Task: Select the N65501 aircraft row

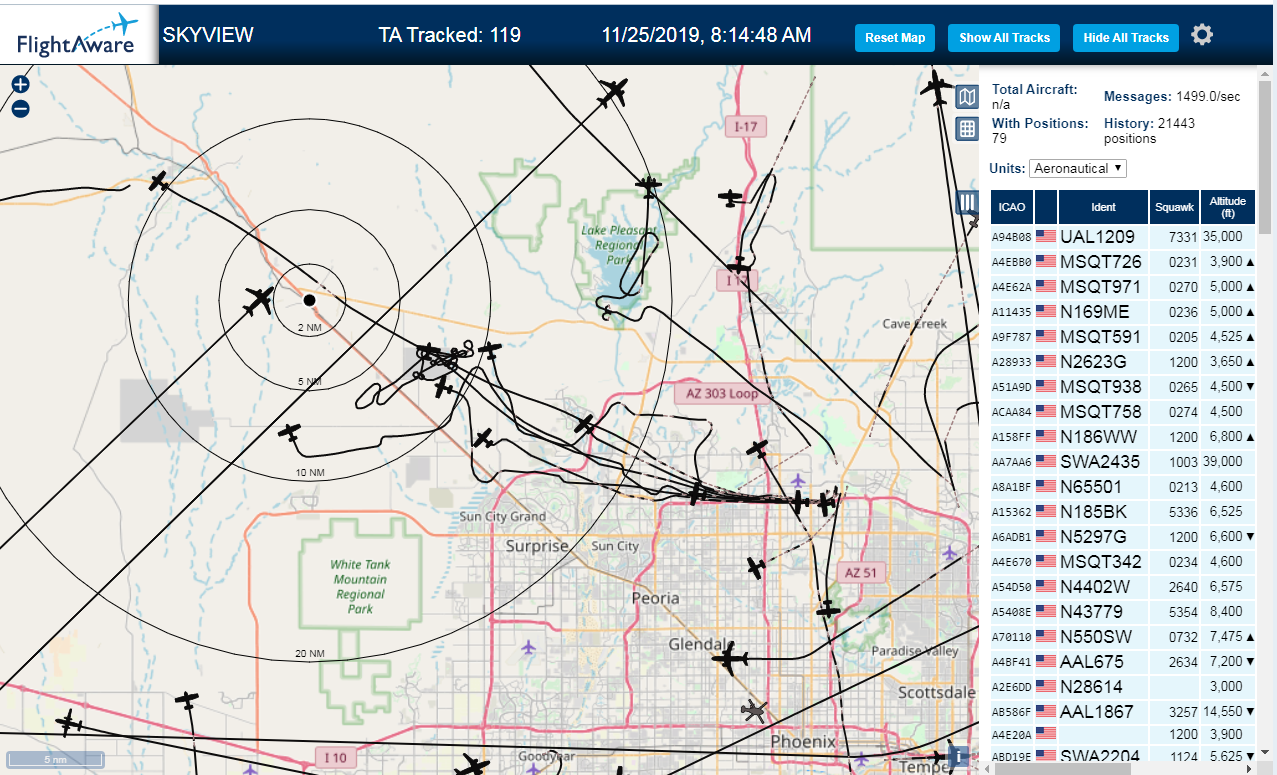Action: [1123, 487]
